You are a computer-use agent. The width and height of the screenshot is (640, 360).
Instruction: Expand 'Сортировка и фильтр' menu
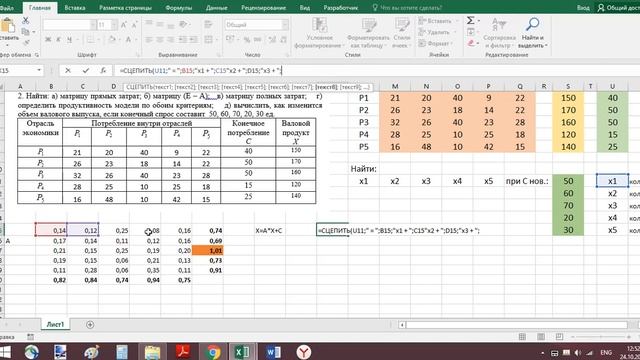pos(499,33)
